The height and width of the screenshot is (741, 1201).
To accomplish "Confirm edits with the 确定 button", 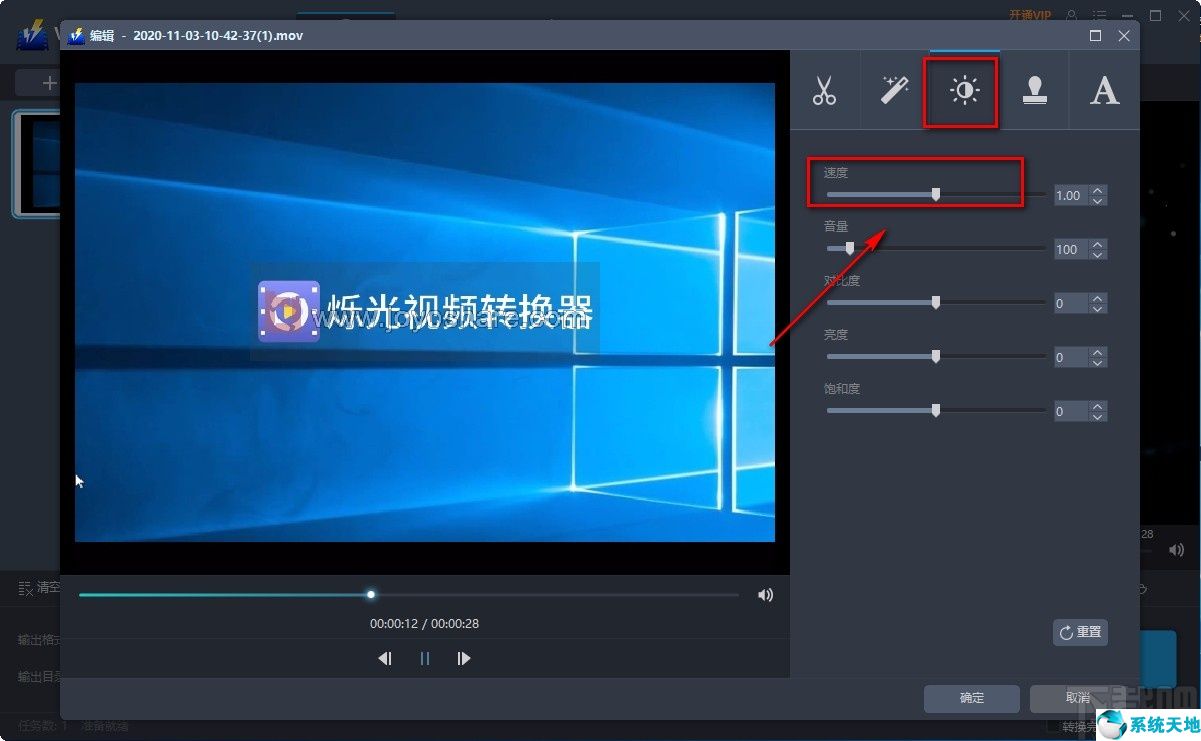I will 970,698.
